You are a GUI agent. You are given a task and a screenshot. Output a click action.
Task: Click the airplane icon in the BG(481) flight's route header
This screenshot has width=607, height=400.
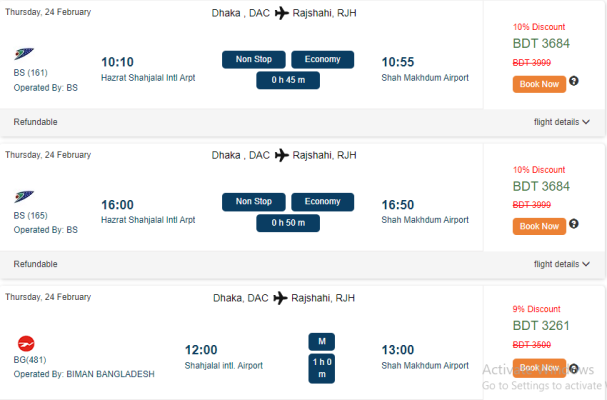[280, 298]
